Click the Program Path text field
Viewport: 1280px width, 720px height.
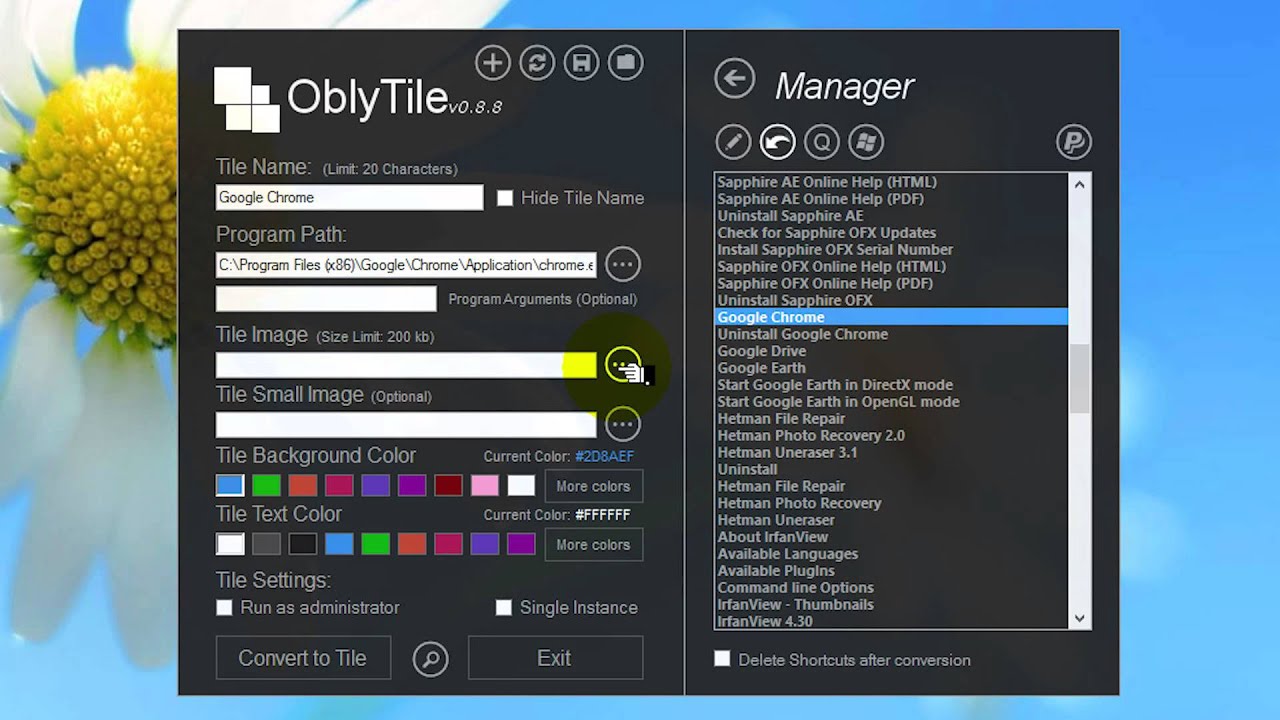406,265
